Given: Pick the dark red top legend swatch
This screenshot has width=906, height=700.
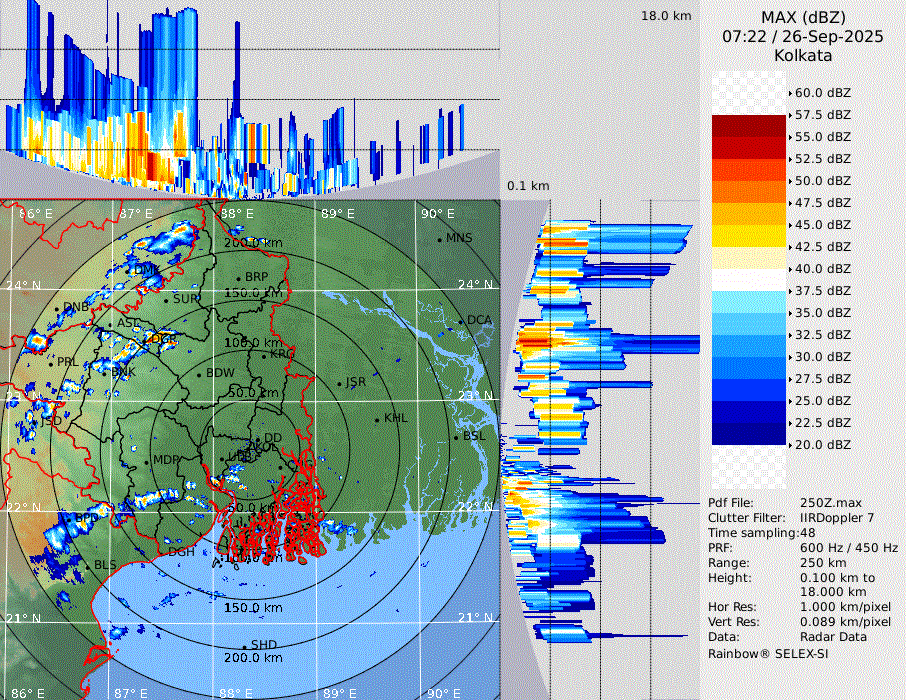Looking at the screenshot, I should tap(748, 125).
